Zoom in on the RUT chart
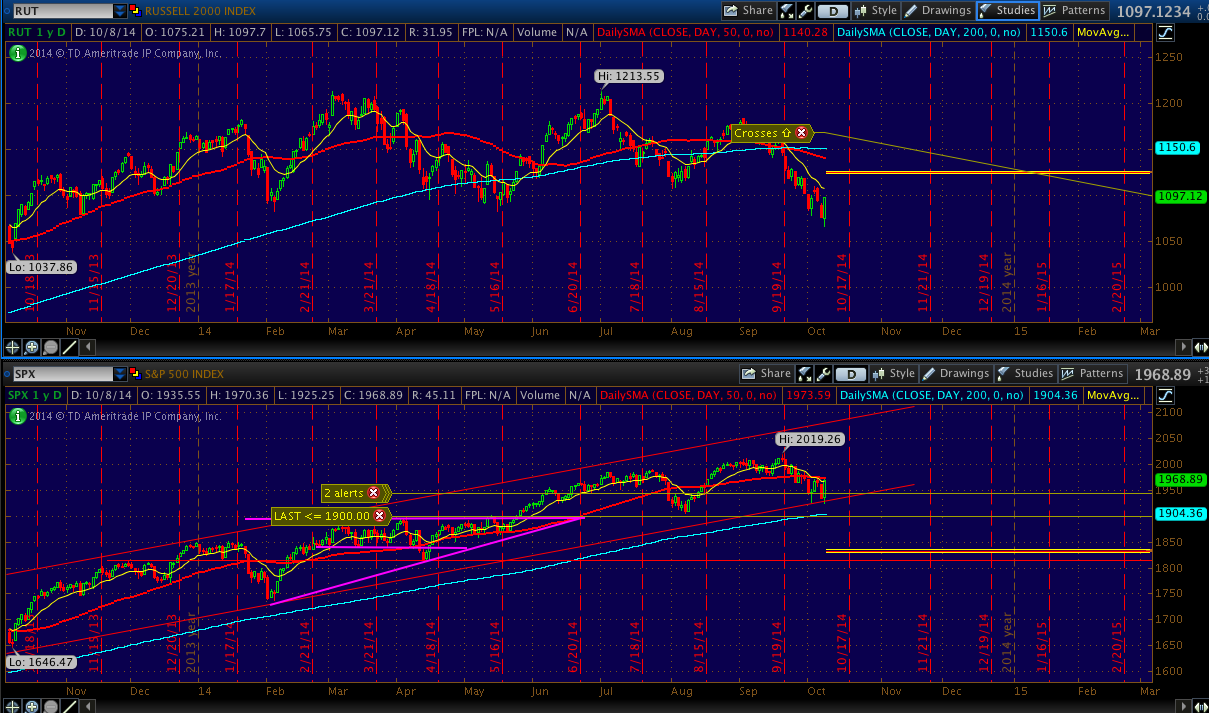Screen dimensions: 1209x713 [32, 347]
